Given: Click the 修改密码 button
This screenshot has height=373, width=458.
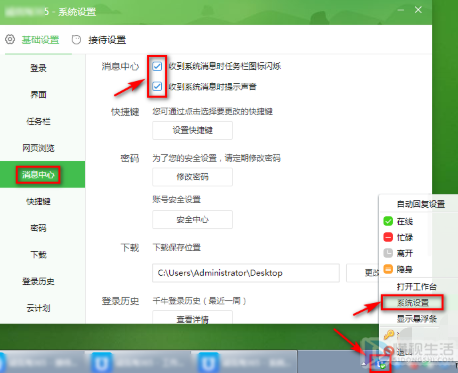Looking at the screenshot, I should click(x=192, y=177).
